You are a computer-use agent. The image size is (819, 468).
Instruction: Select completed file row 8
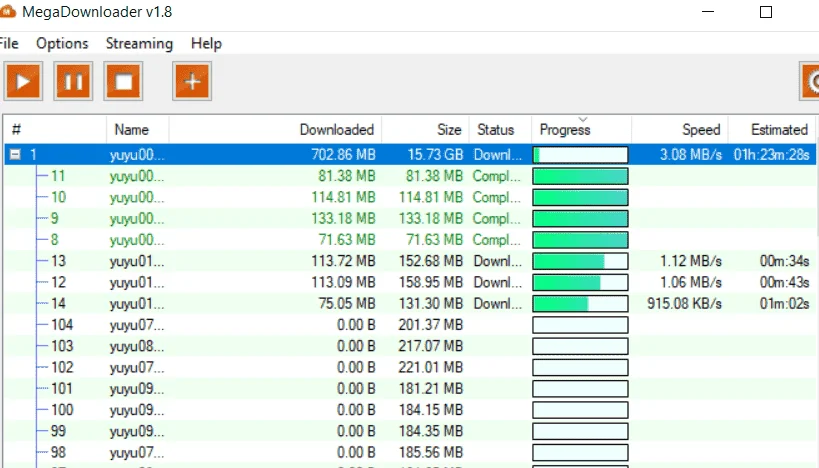410,240
